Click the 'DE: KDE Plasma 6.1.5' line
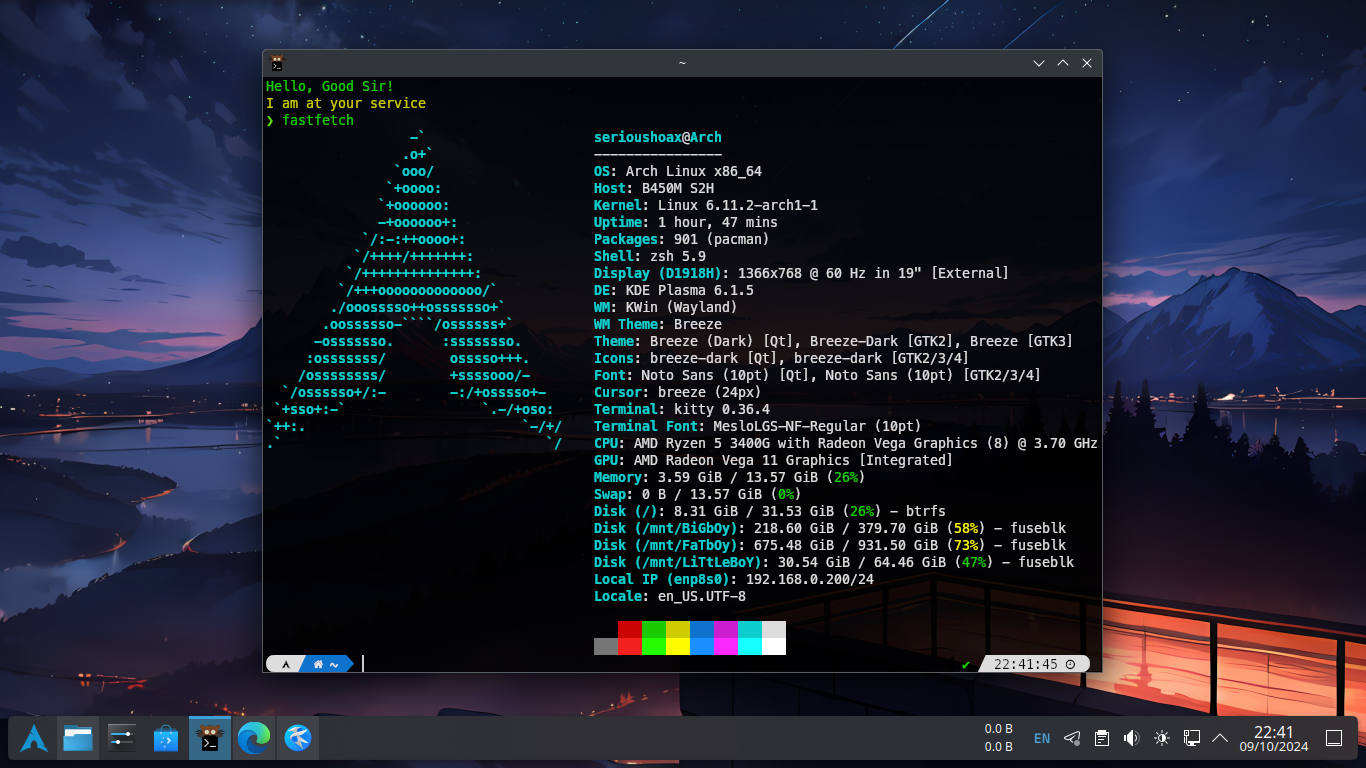Viewport: 1366px width, 768px height. click(674, 290)
